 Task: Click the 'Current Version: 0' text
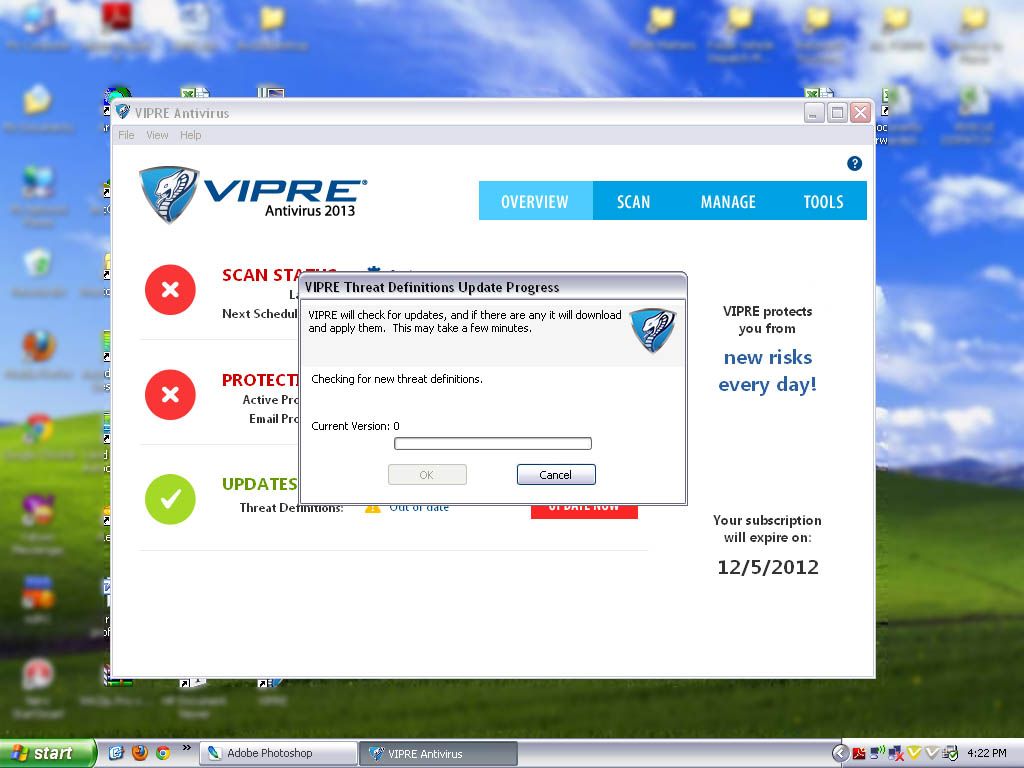coord(355,426)
